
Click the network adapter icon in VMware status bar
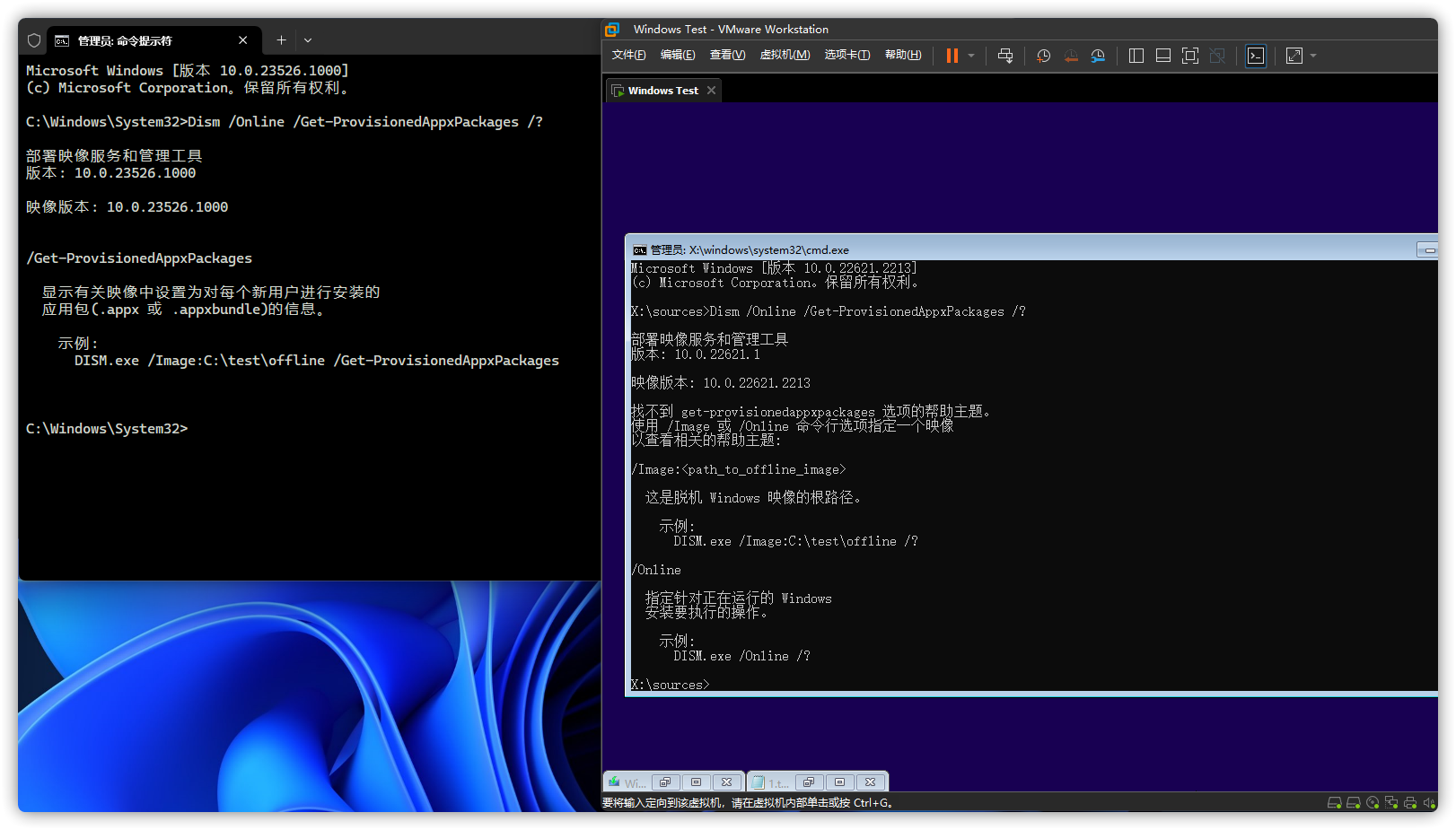coord(1390,803)
